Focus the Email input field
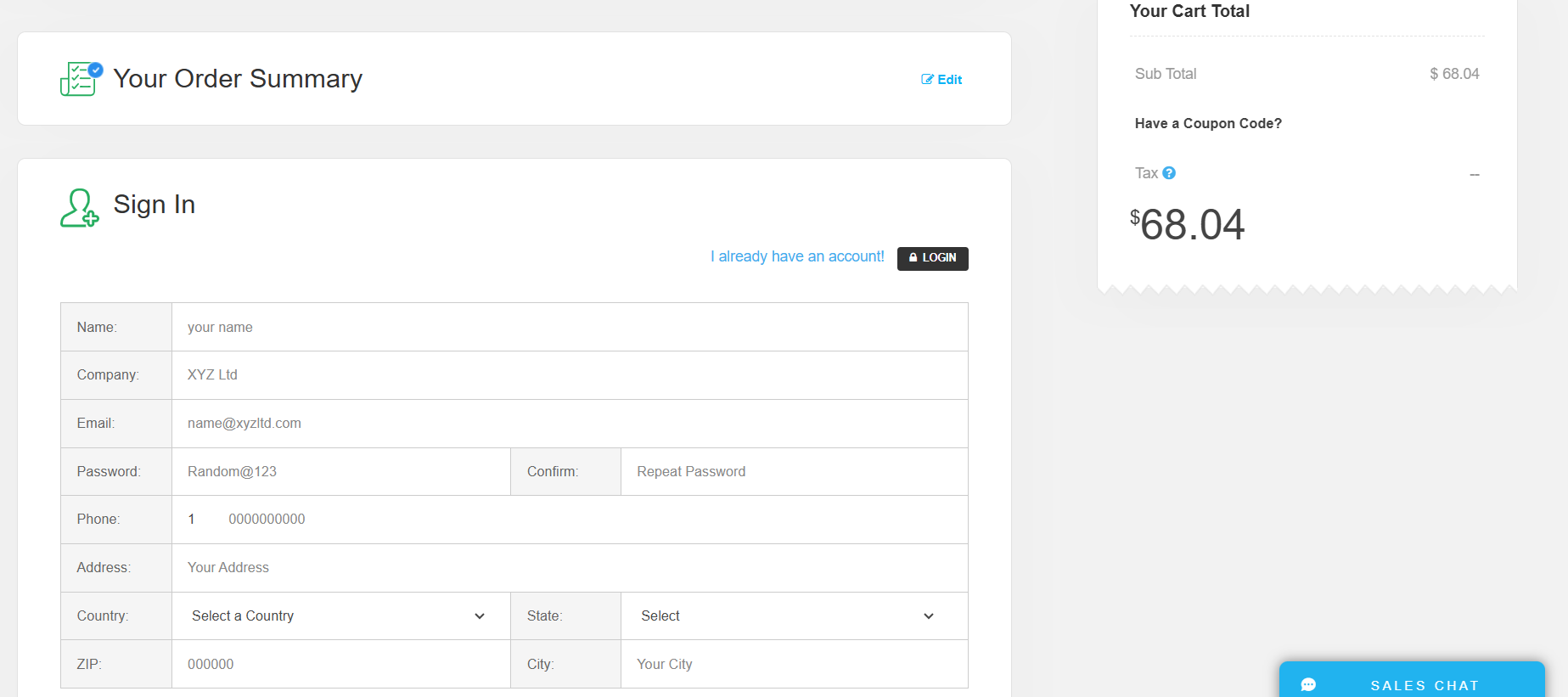This screenshot has width=1568, height=697. (570, 424)
